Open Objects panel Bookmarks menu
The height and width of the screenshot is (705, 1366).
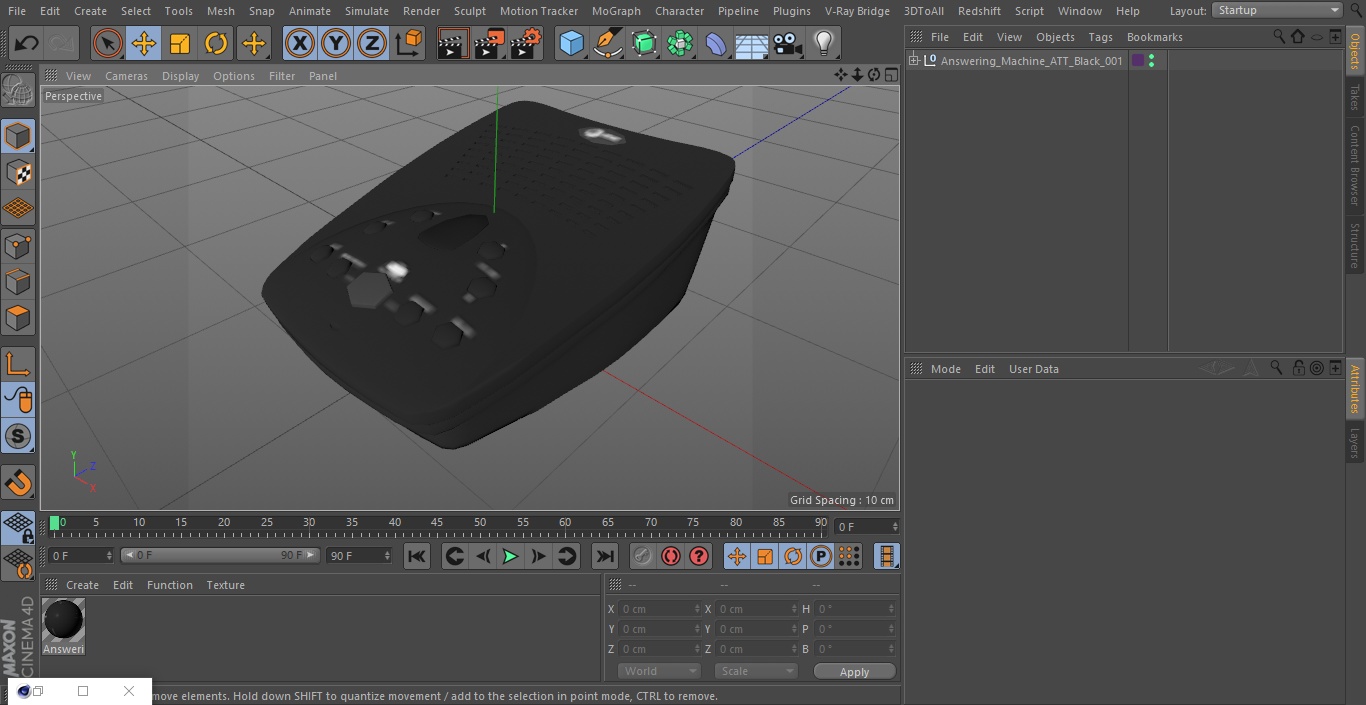click(x=1154, y=37)
